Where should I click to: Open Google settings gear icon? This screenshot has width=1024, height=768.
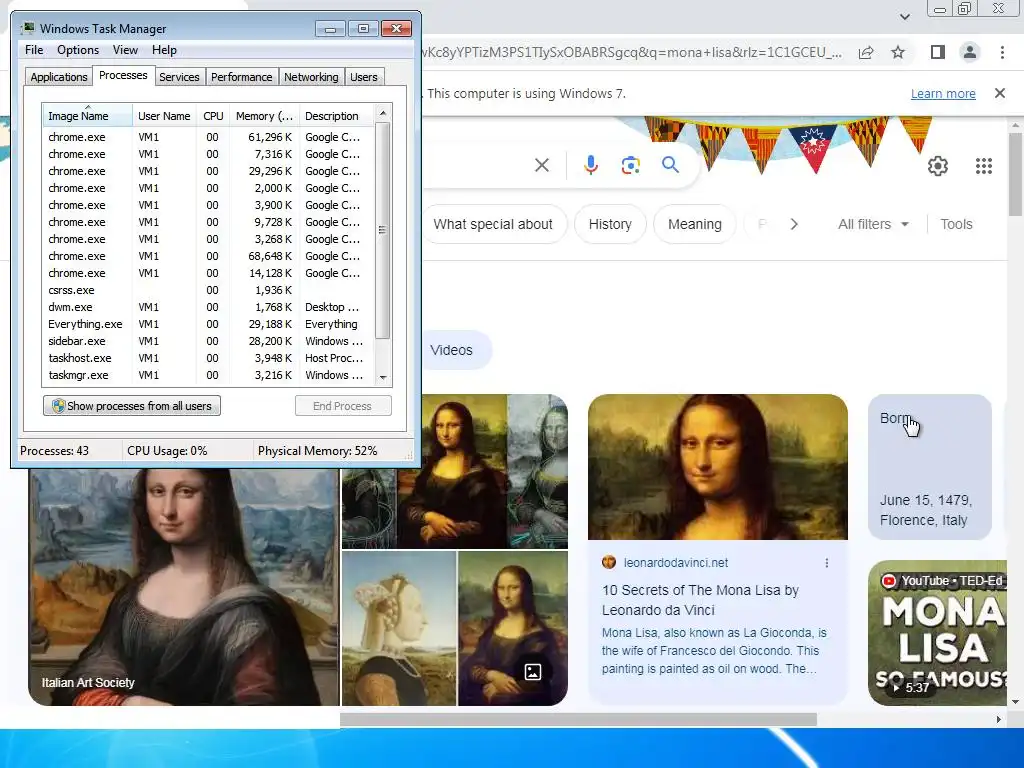938,166
